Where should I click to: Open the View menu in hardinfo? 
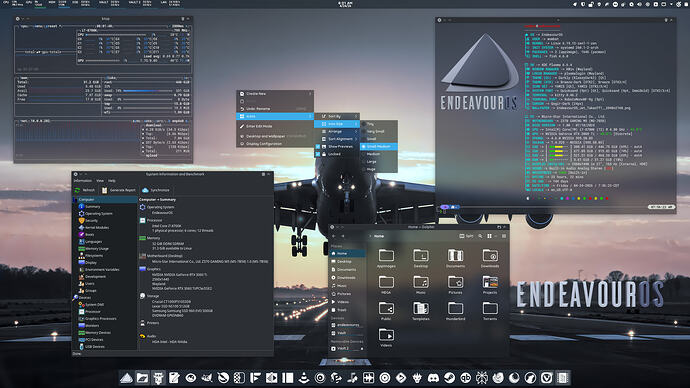tap(100, 180)
